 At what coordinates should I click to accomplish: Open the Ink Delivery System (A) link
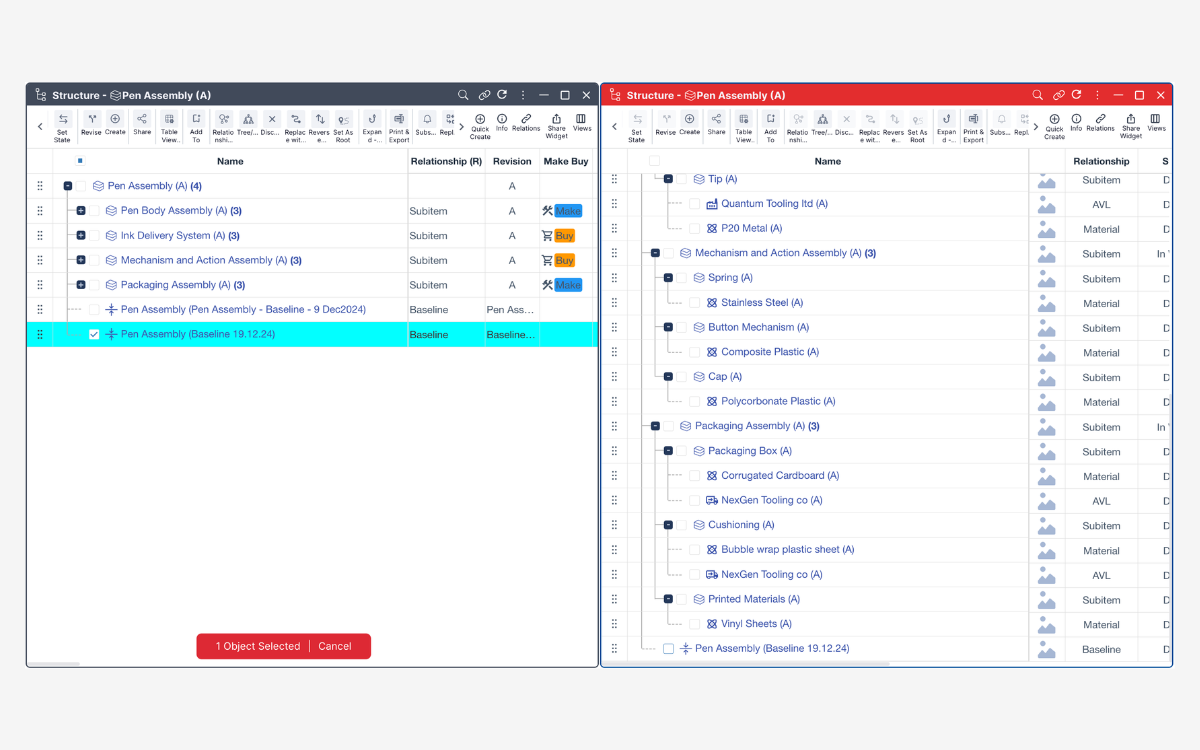[172, 236]
